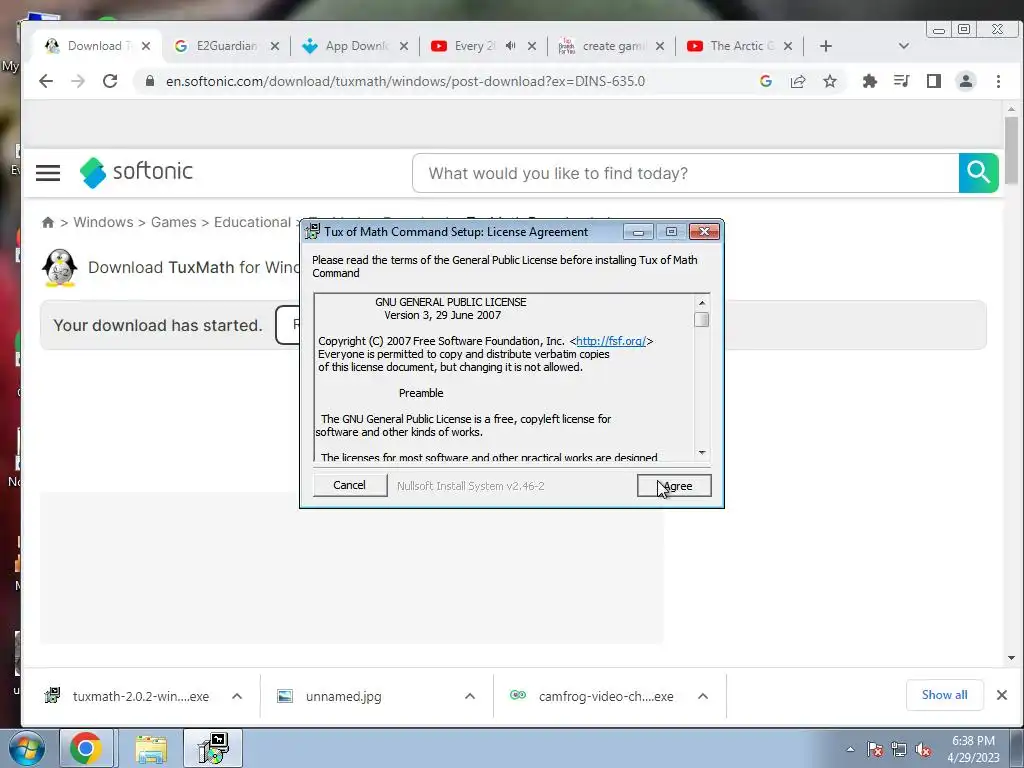Open the Windows Start button
1024x768 pixels.
point(26,748)
